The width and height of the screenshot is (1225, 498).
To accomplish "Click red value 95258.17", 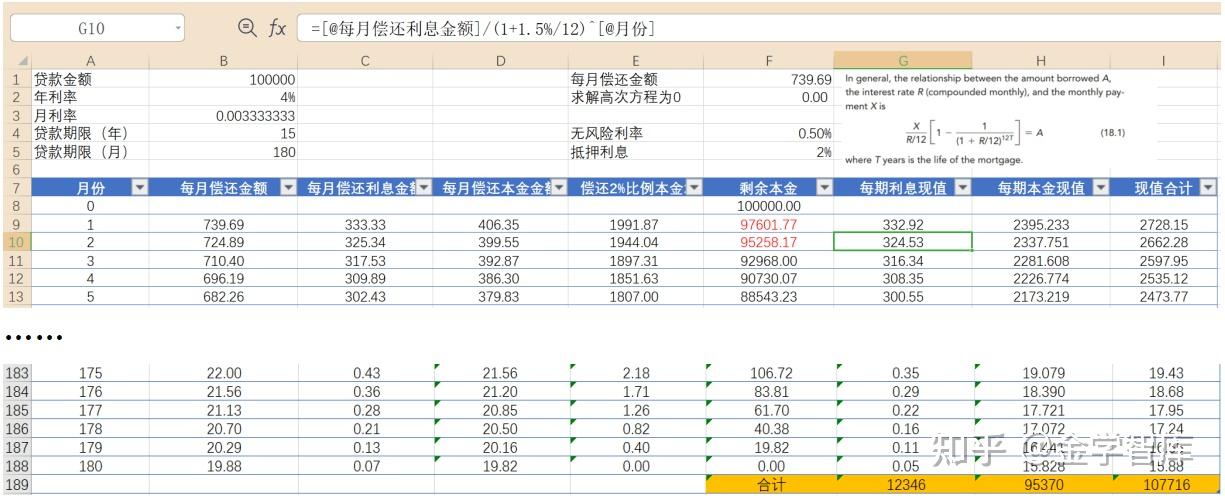I will (768, 242).
